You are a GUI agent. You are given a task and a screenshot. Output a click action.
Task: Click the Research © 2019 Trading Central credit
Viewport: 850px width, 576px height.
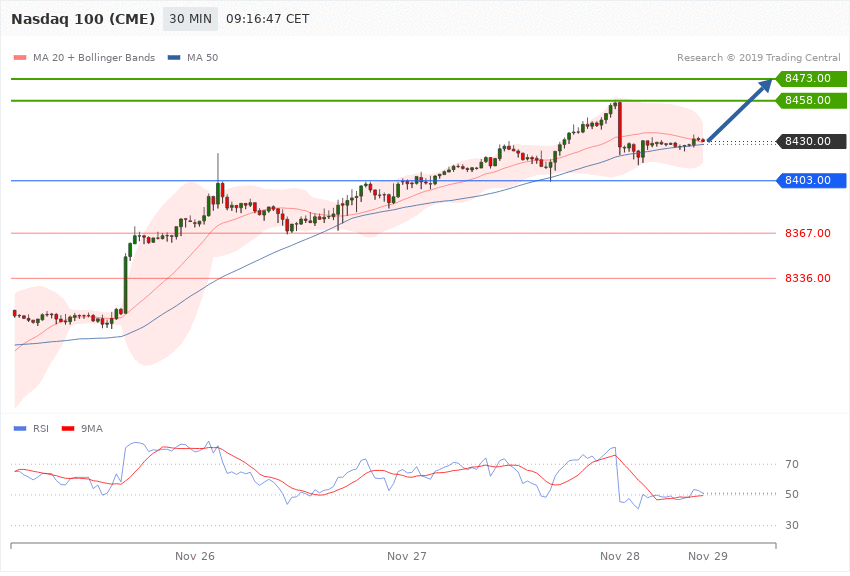point(758,57)
